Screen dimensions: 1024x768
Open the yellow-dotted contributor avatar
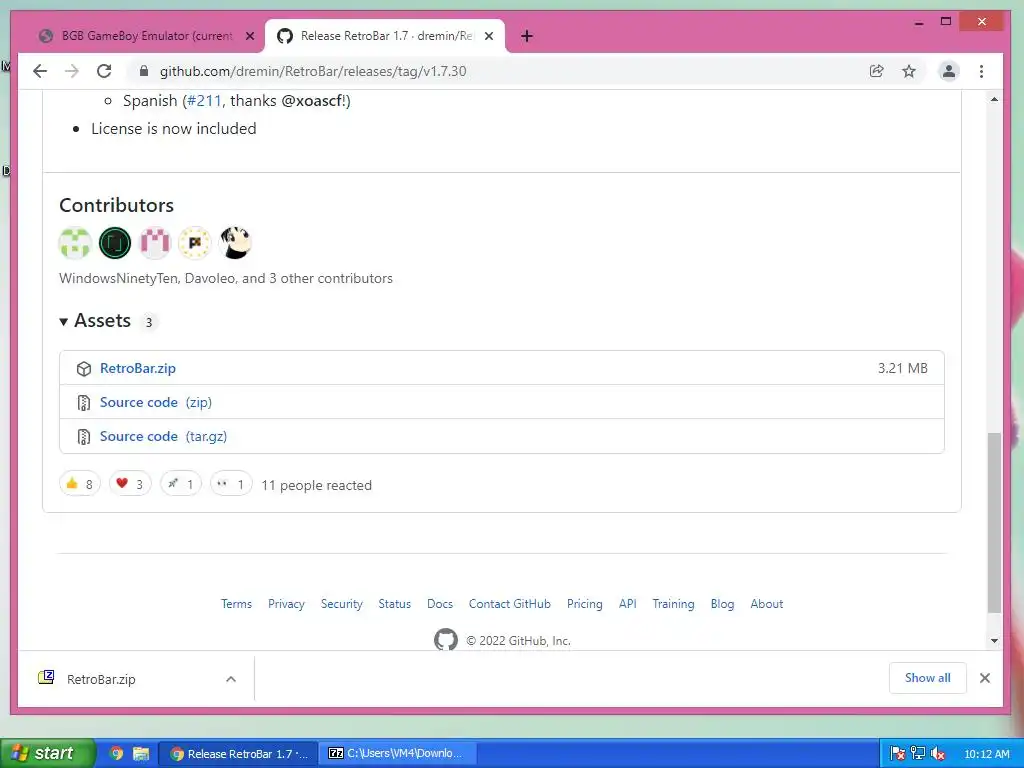tap(195, 243)
